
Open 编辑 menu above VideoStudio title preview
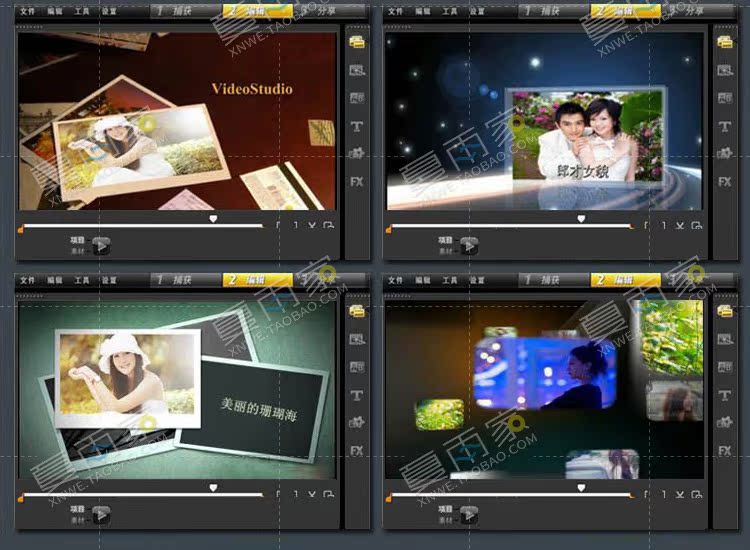[55, 11]
